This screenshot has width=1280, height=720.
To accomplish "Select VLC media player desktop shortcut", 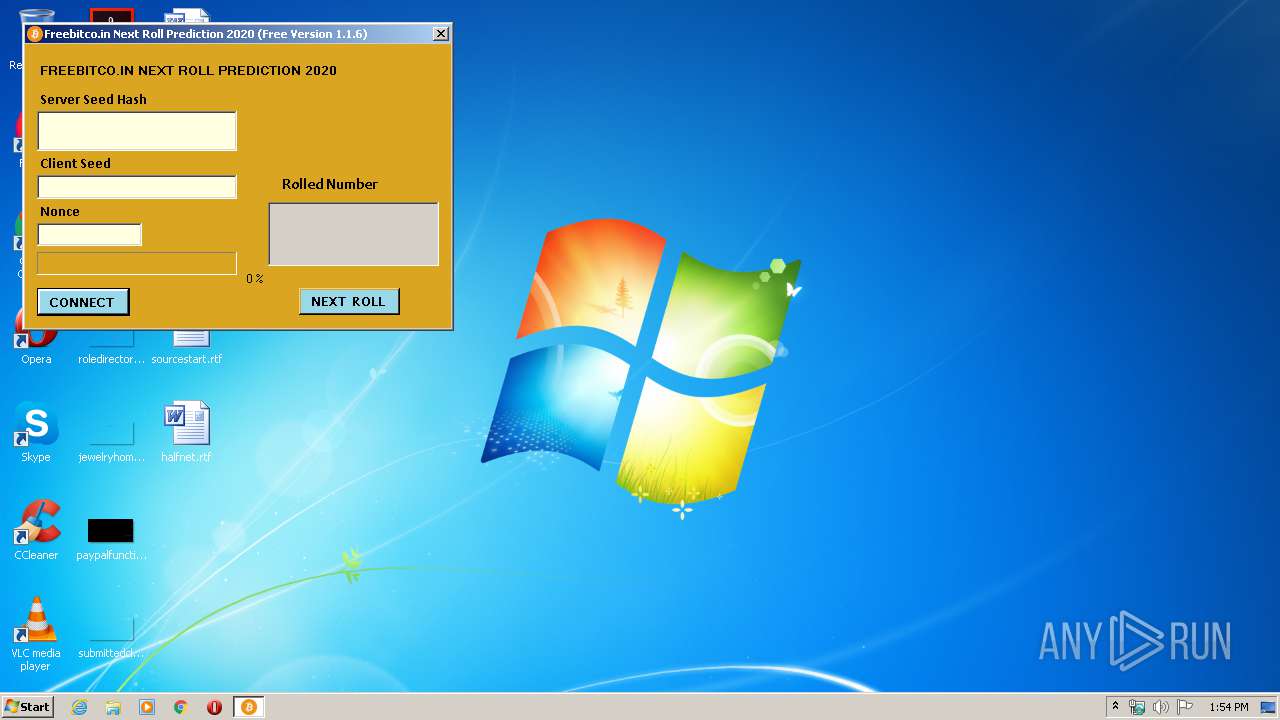I will coord(36,633).
